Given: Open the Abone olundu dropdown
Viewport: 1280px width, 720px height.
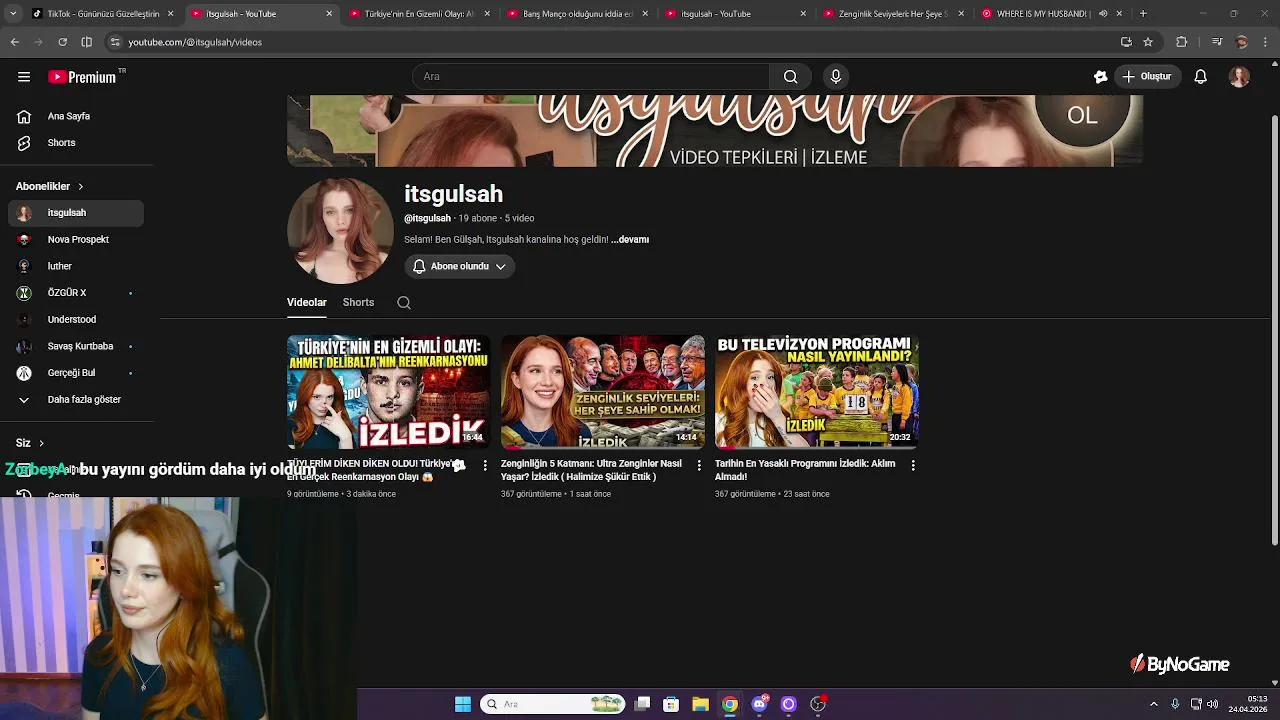Looking at the screenshot, I should pyautogui.click(x=459, y=266).
